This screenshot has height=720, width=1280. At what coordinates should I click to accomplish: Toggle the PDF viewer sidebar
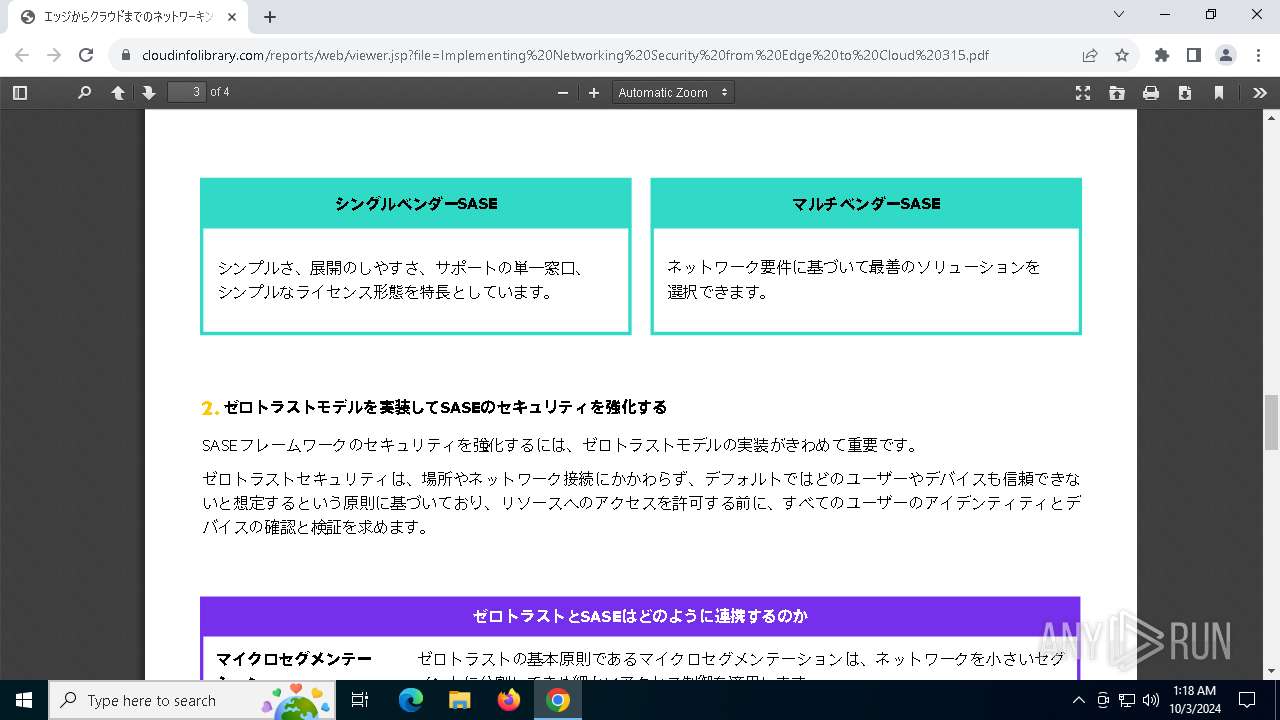pyautogui.click(x=19, y=92)
